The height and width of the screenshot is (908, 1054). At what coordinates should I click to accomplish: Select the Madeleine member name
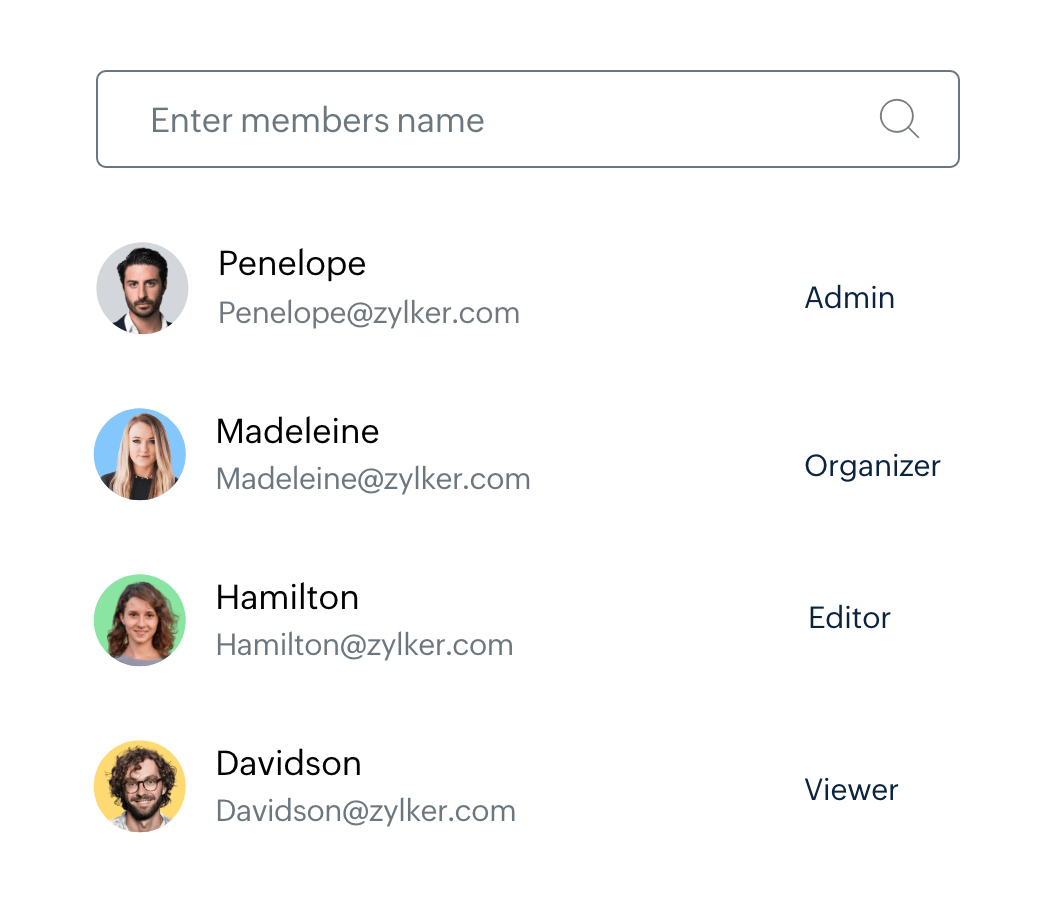297,431
